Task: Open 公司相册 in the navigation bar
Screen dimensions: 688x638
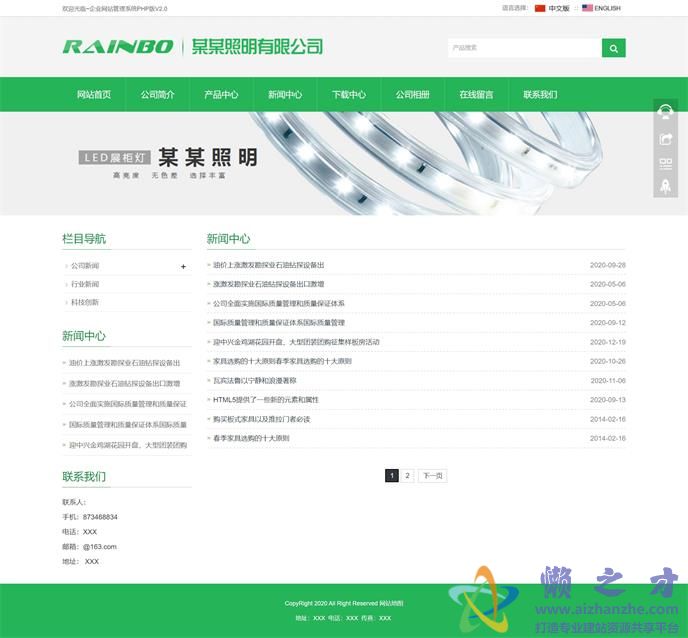Action: click(412, 94)
